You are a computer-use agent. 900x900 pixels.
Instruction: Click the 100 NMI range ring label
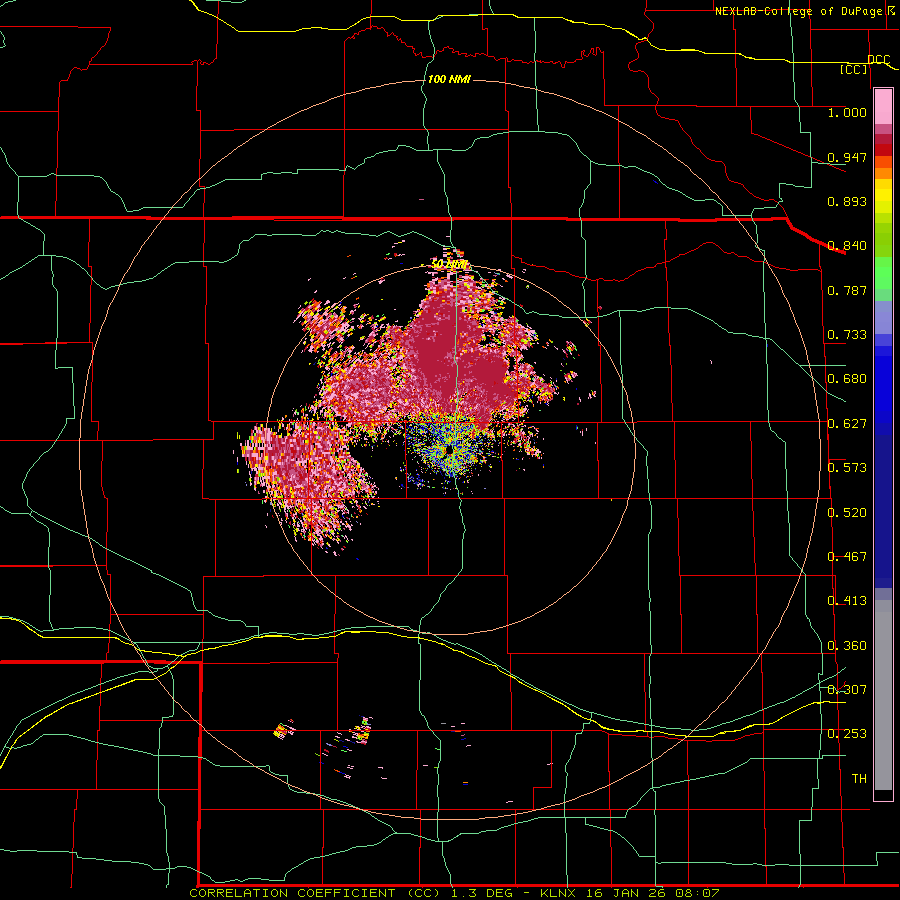coord(449,79)
